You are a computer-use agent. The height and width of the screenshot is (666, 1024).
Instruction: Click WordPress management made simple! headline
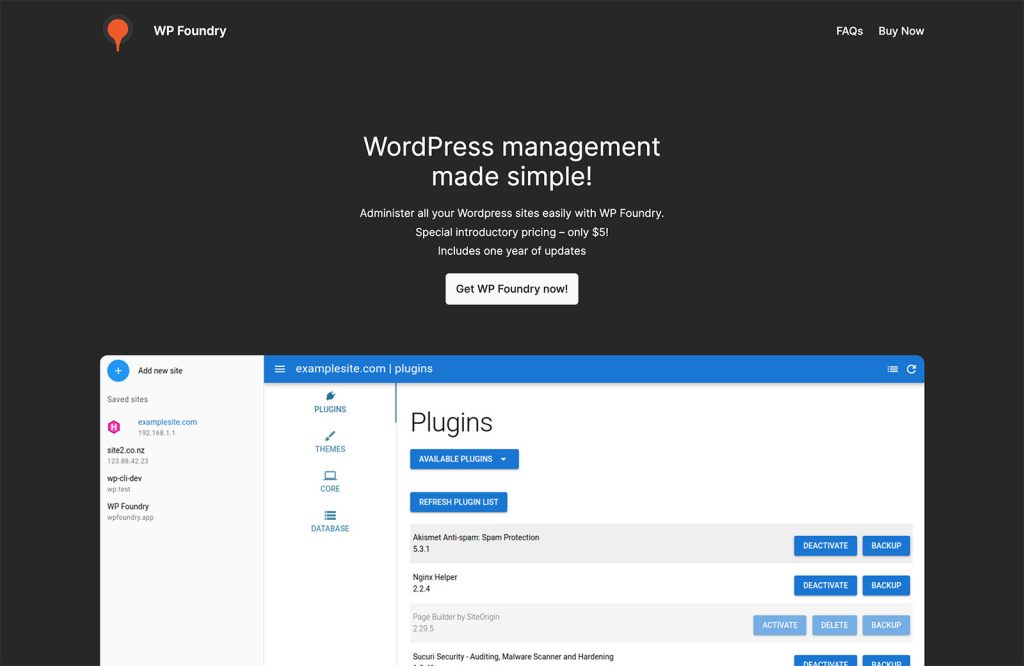[x=511, y=161]
